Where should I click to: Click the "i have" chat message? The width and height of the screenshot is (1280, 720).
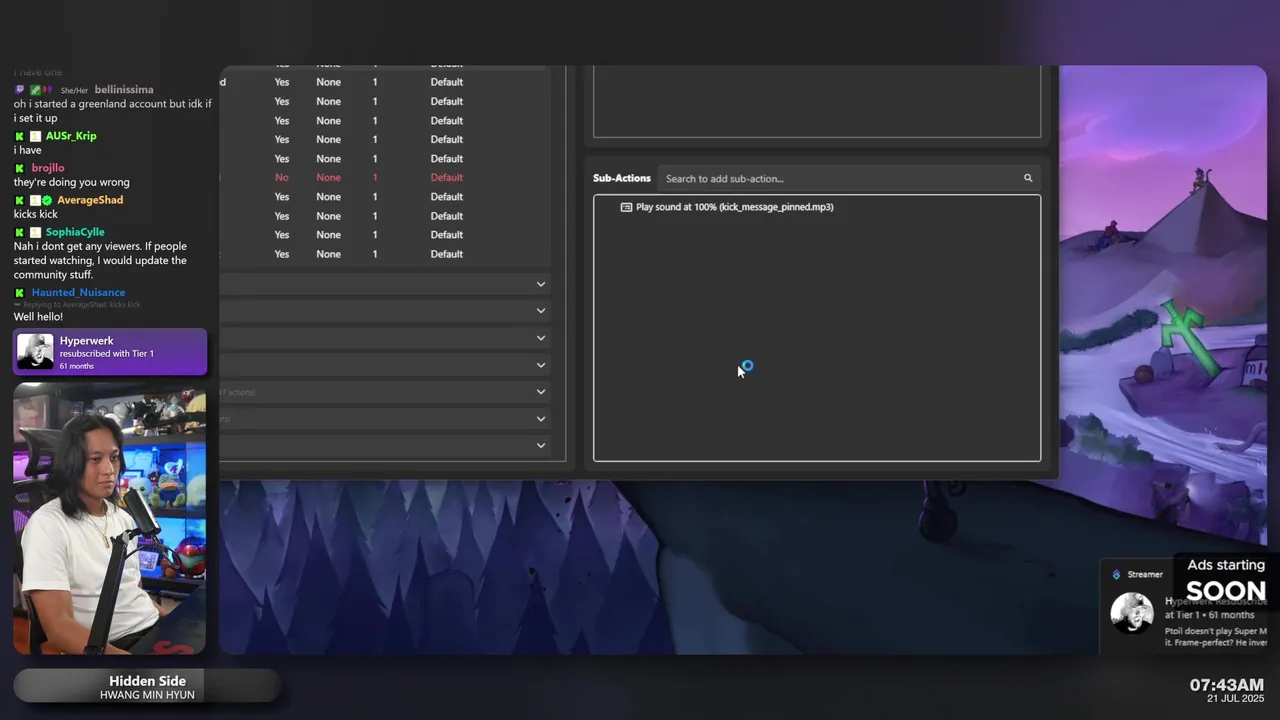point(27,150)
